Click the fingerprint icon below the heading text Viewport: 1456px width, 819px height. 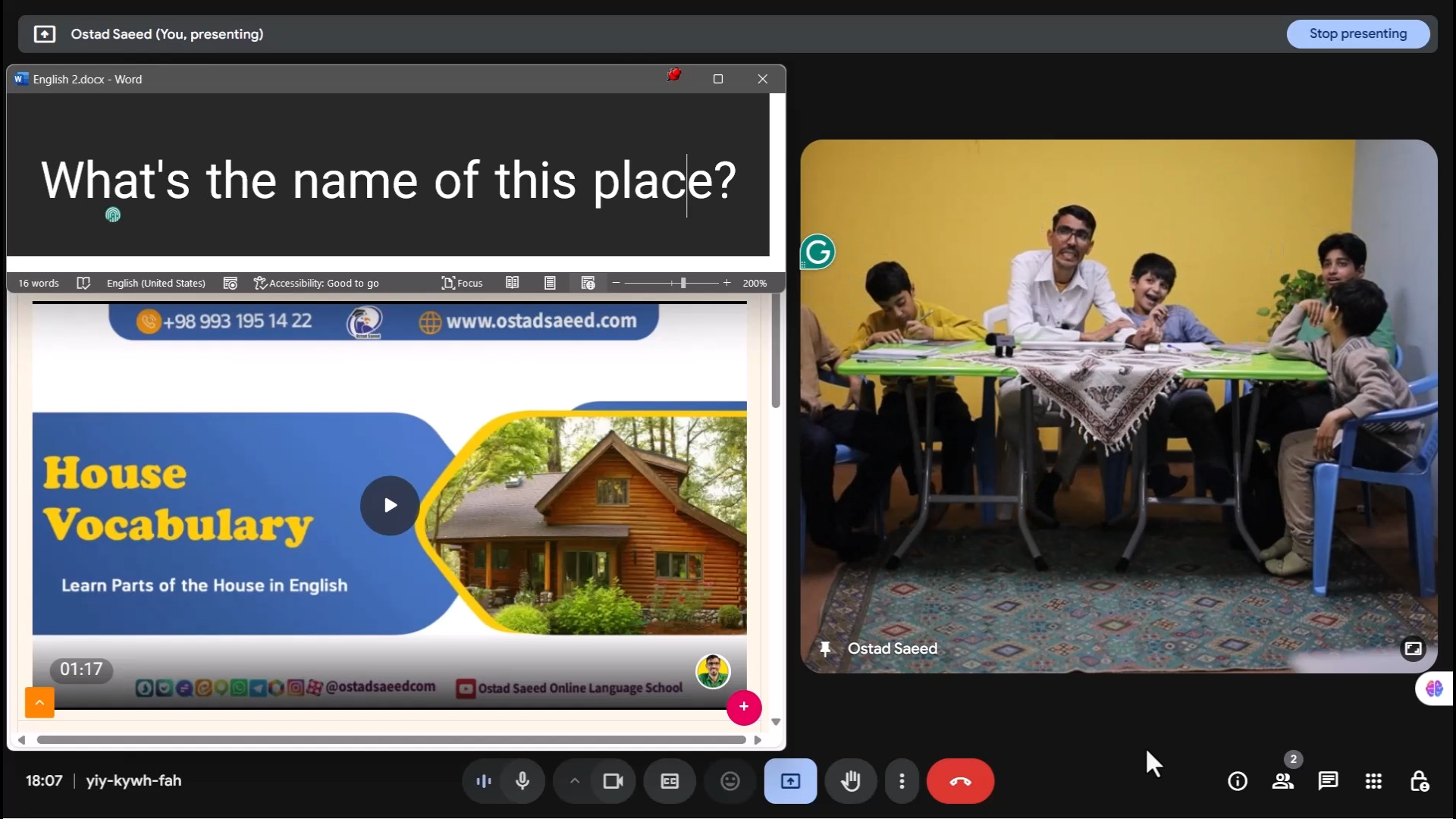(x=113, y=215)
